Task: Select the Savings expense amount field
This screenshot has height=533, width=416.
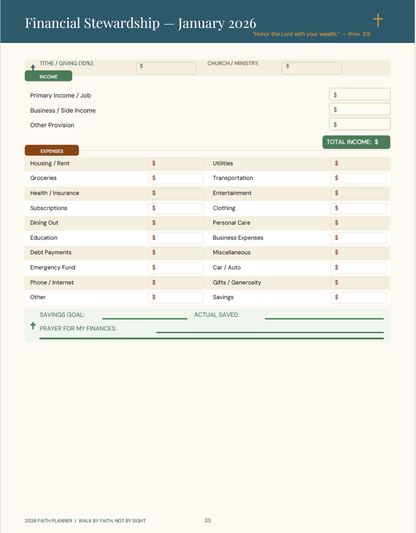Action: [358, 297]
